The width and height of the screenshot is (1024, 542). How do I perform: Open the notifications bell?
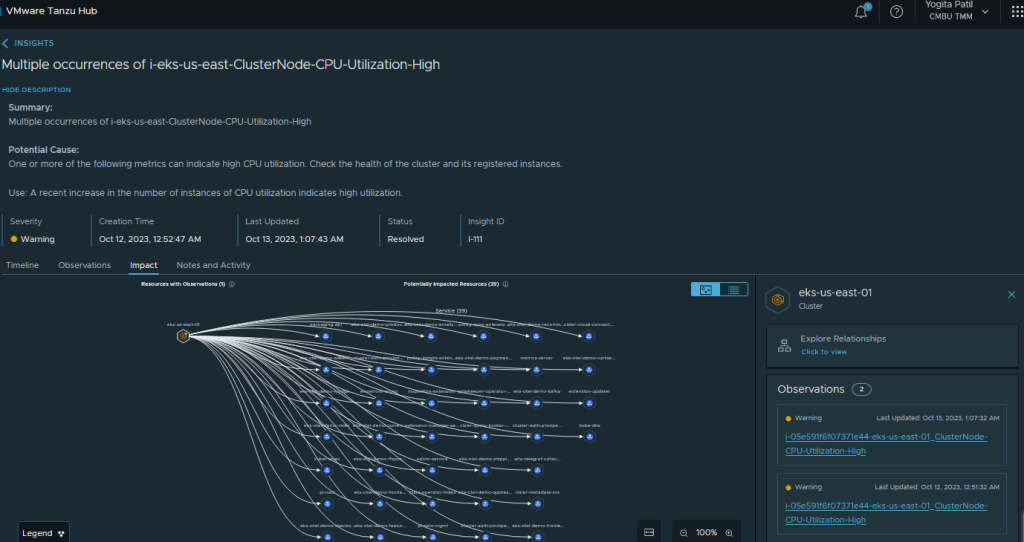coord(861,12)
